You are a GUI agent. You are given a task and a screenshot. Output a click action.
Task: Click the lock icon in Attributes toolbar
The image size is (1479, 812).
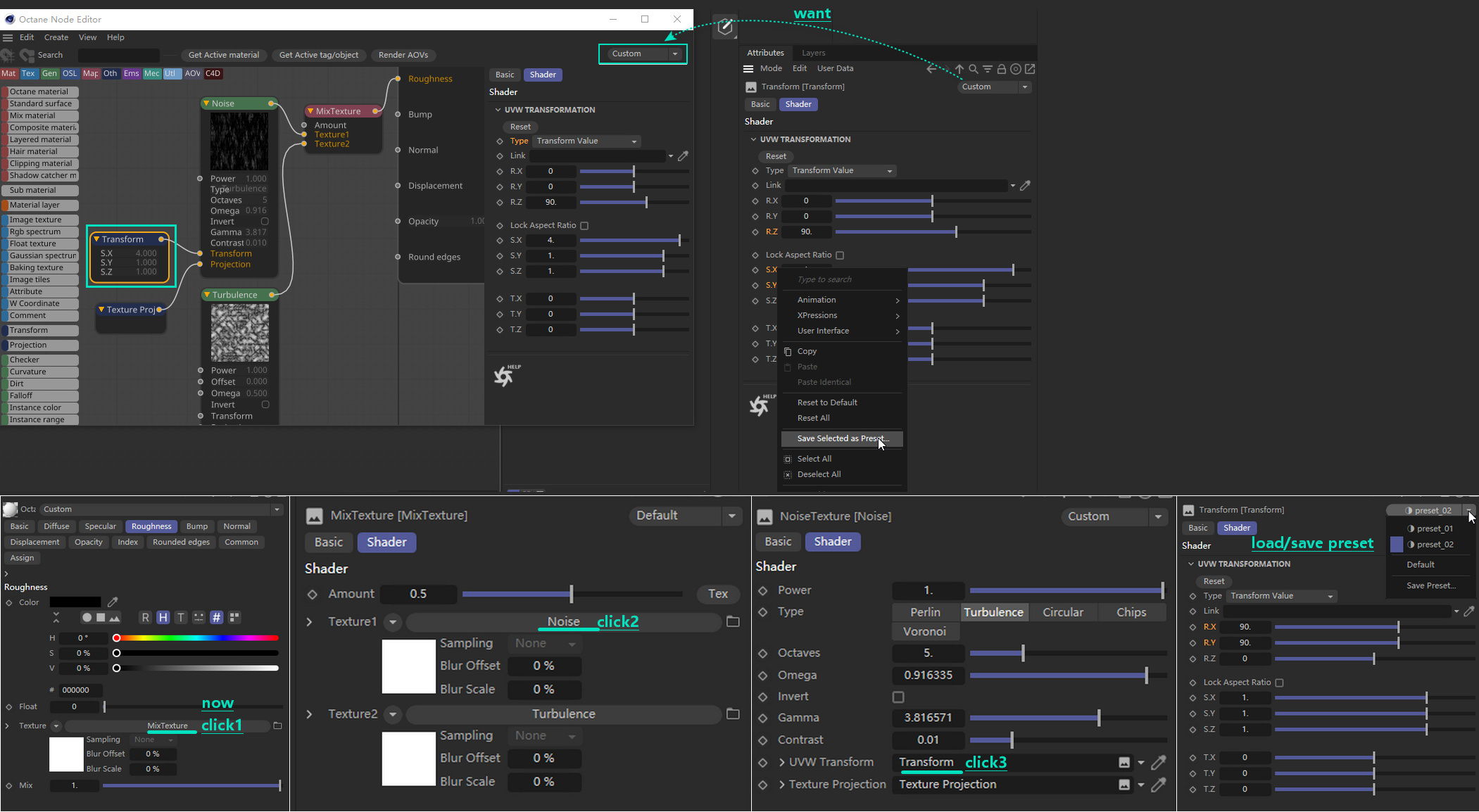tap(1001, 69)
